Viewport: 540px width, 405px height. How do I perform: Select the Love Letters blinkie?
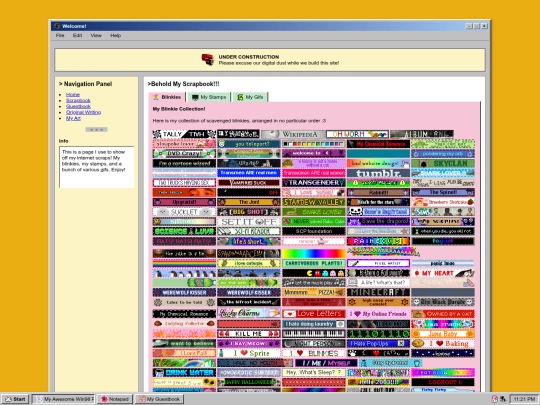[x=313, y=314]
